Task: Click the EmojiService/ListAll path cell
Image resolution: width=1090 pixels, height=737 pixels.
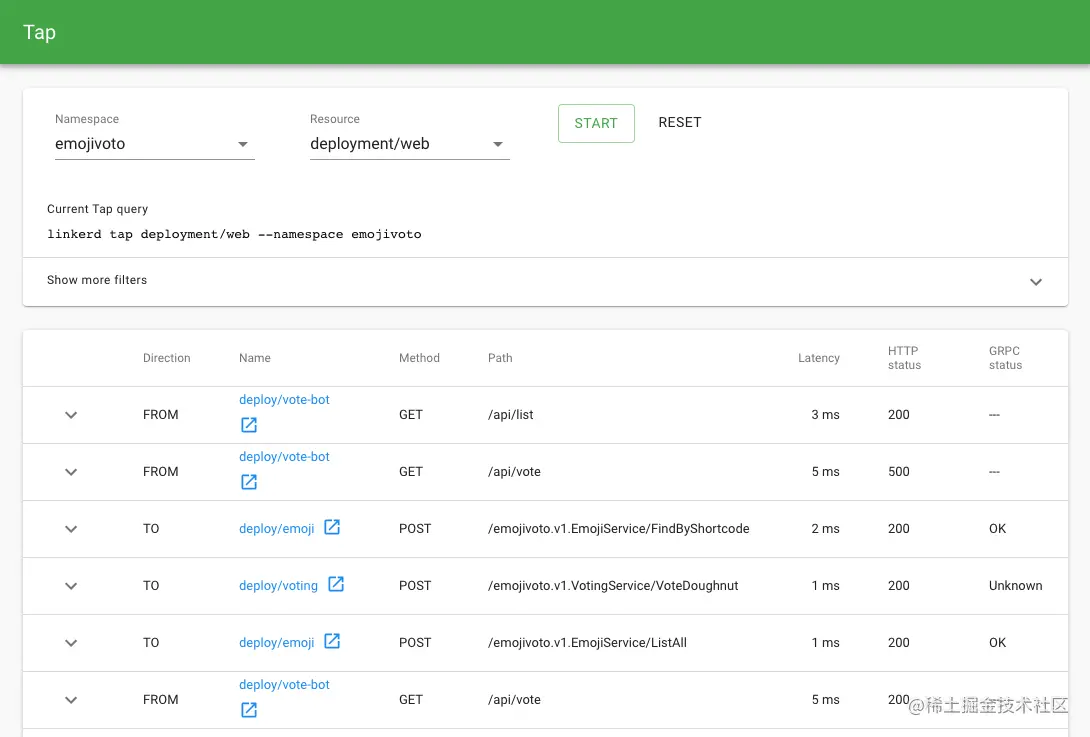Action: click(587, 643)
